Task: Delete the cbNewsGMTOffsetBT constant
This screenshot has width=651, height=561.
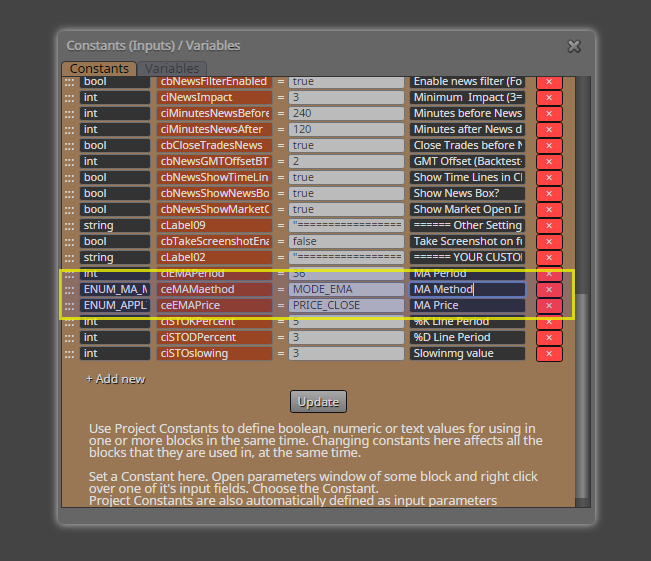Action: pyautogui.click(x=549, y=162)
